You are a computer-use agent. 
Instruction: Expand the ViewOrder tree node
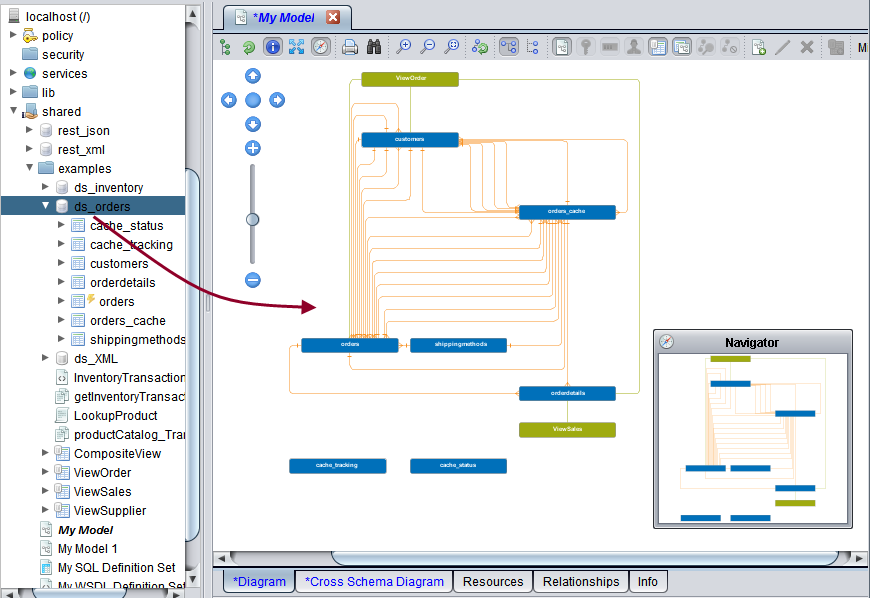(x=46, y=472)
